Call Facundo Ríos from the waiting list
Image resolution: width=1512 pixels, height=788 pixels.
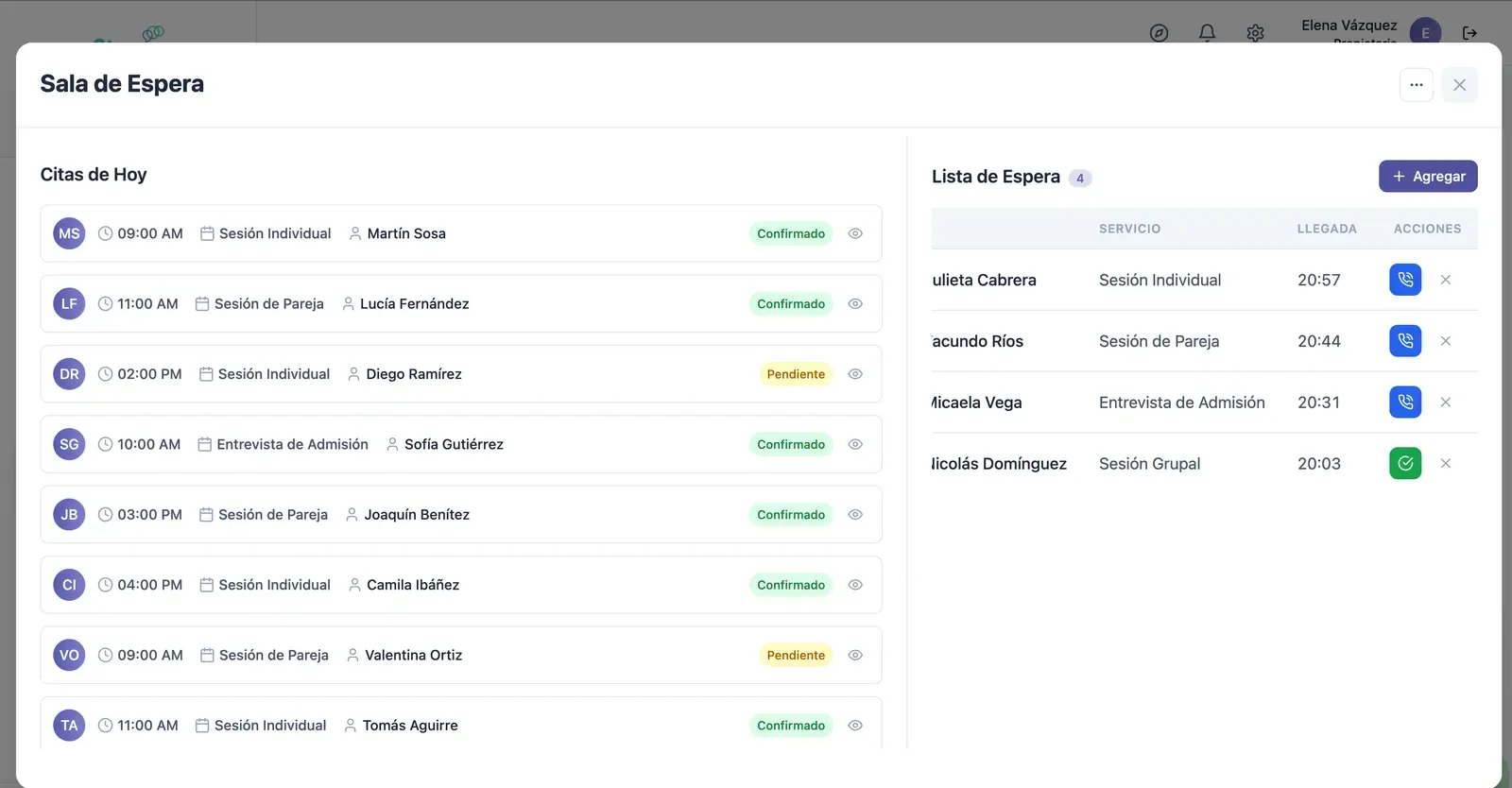[1405, 341]
